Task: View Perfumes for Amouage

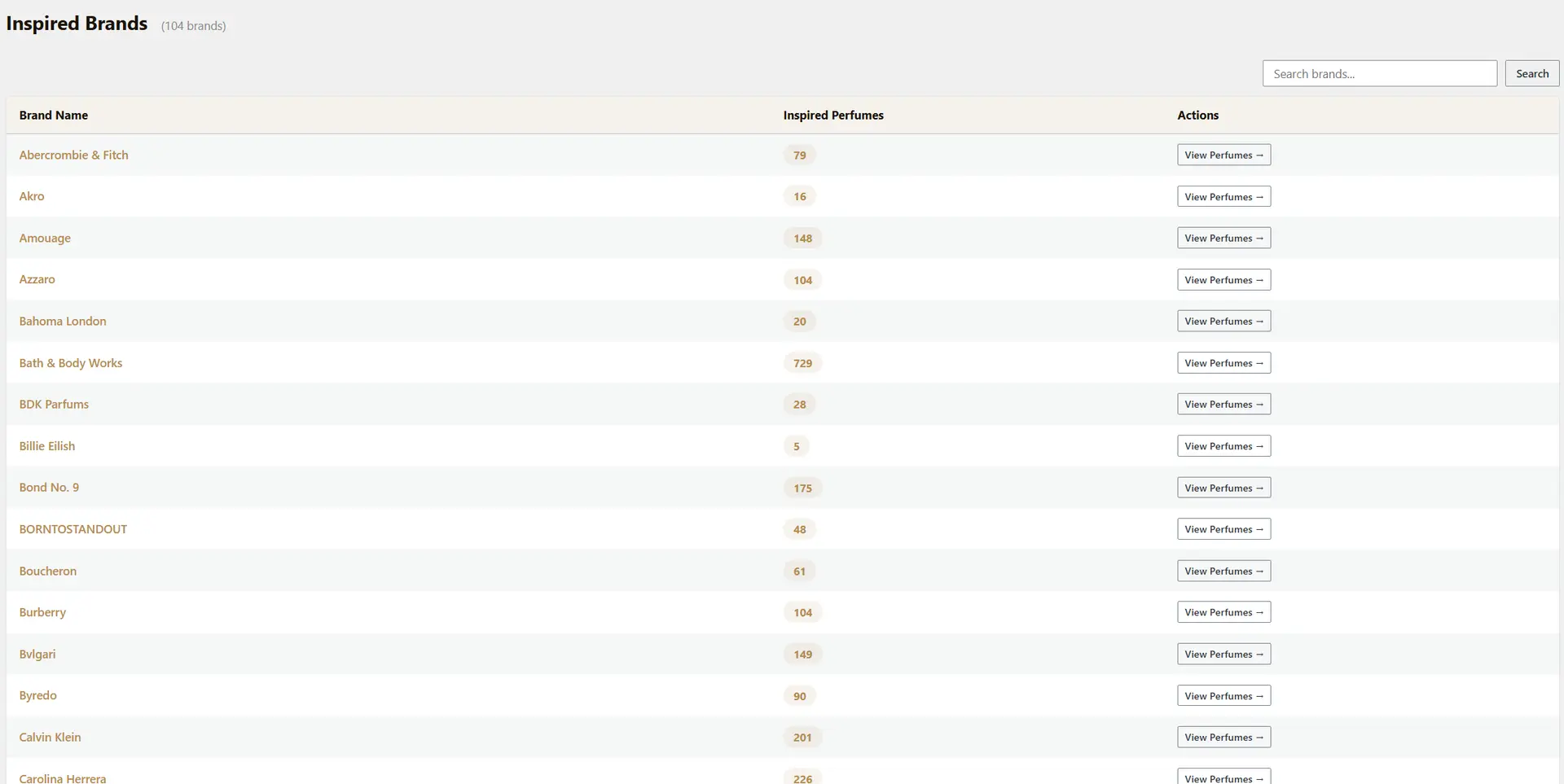Action: coord(1224,238)
